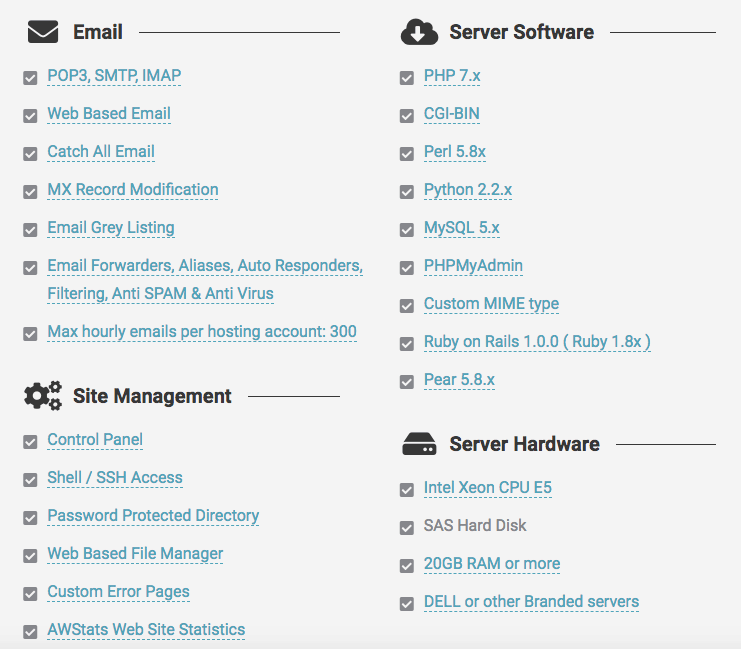This screenshot has height=649, width=741.
Task: Toggle checkbox beside MX Record Modification
Action: (30, 192)
